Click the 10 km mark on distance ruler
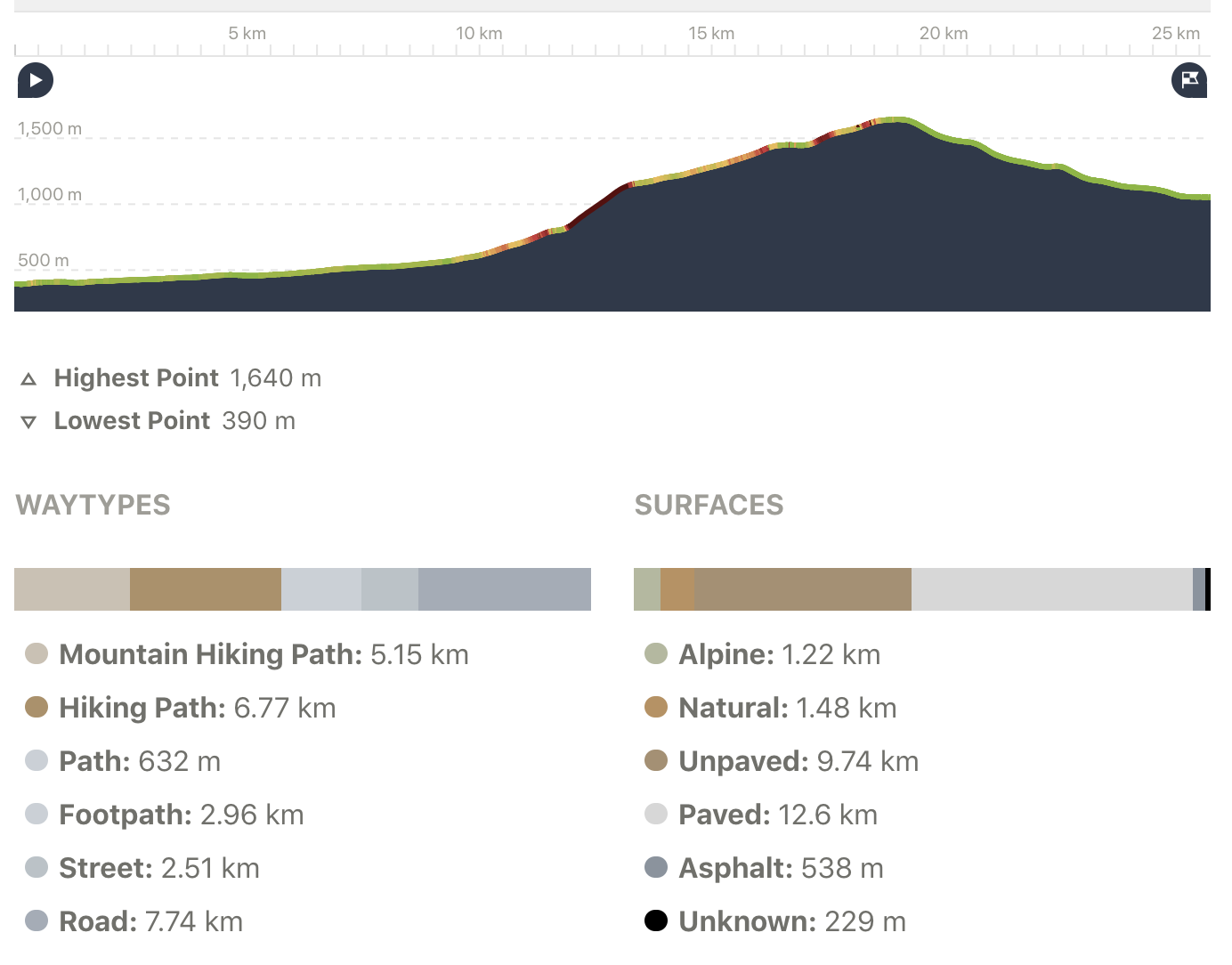Viewport: 1232px width, 965px height. coord(479,34)
